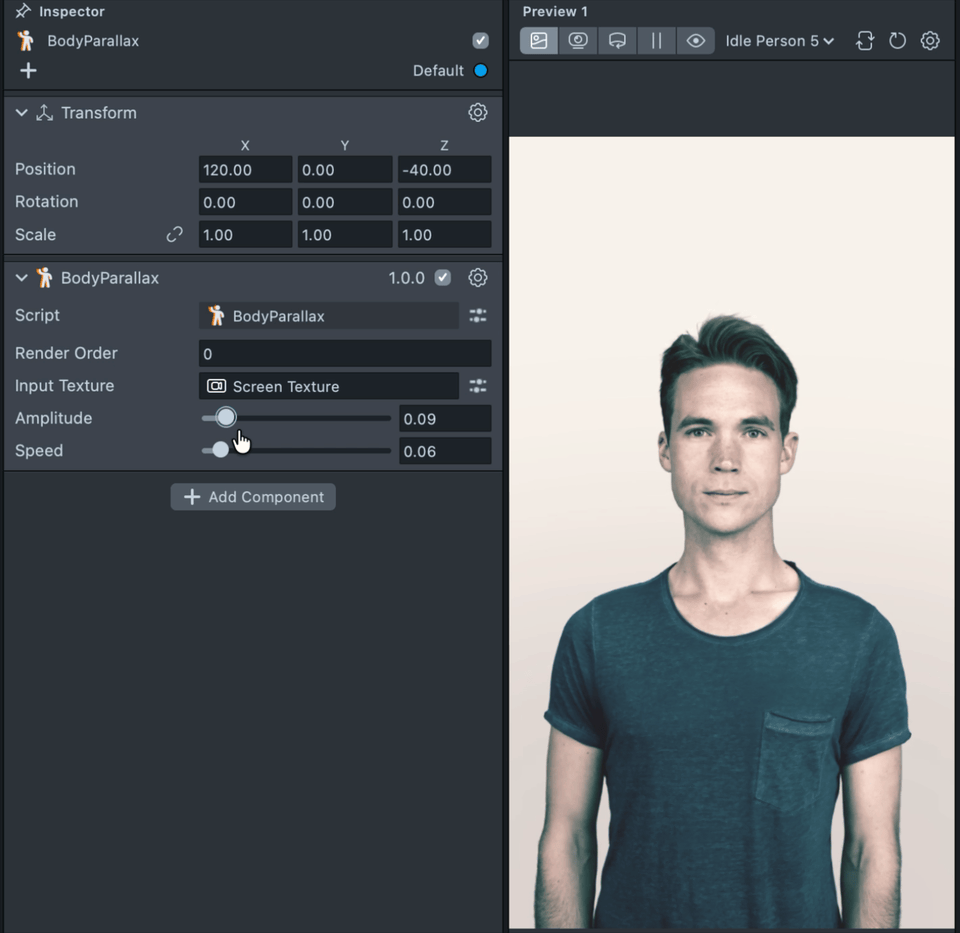Collapse the Transform section
Viewport: 960px width, 933px height.
point(21,113)
